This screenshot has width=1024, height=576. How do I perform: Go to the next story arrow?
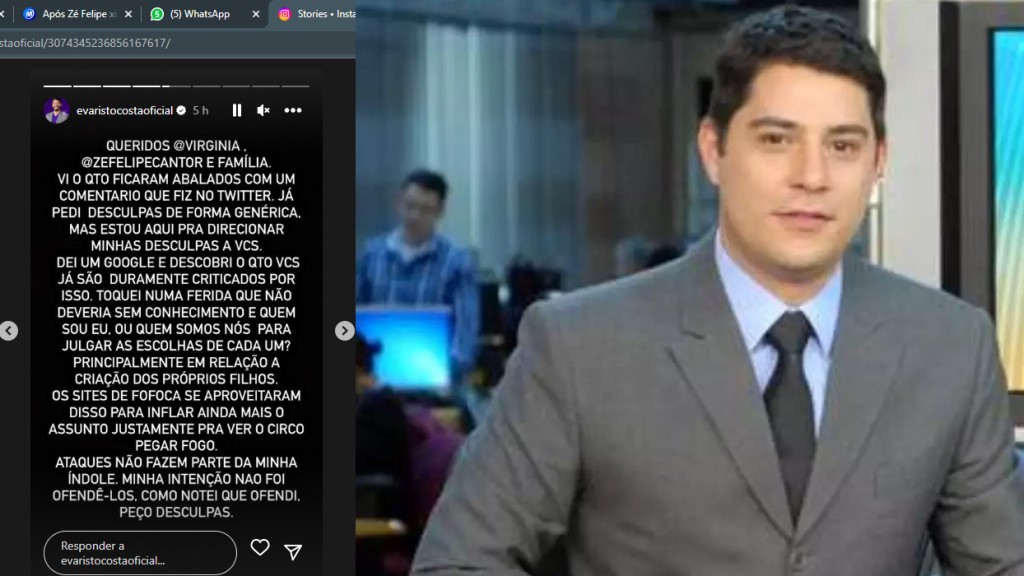coord(344,331)
